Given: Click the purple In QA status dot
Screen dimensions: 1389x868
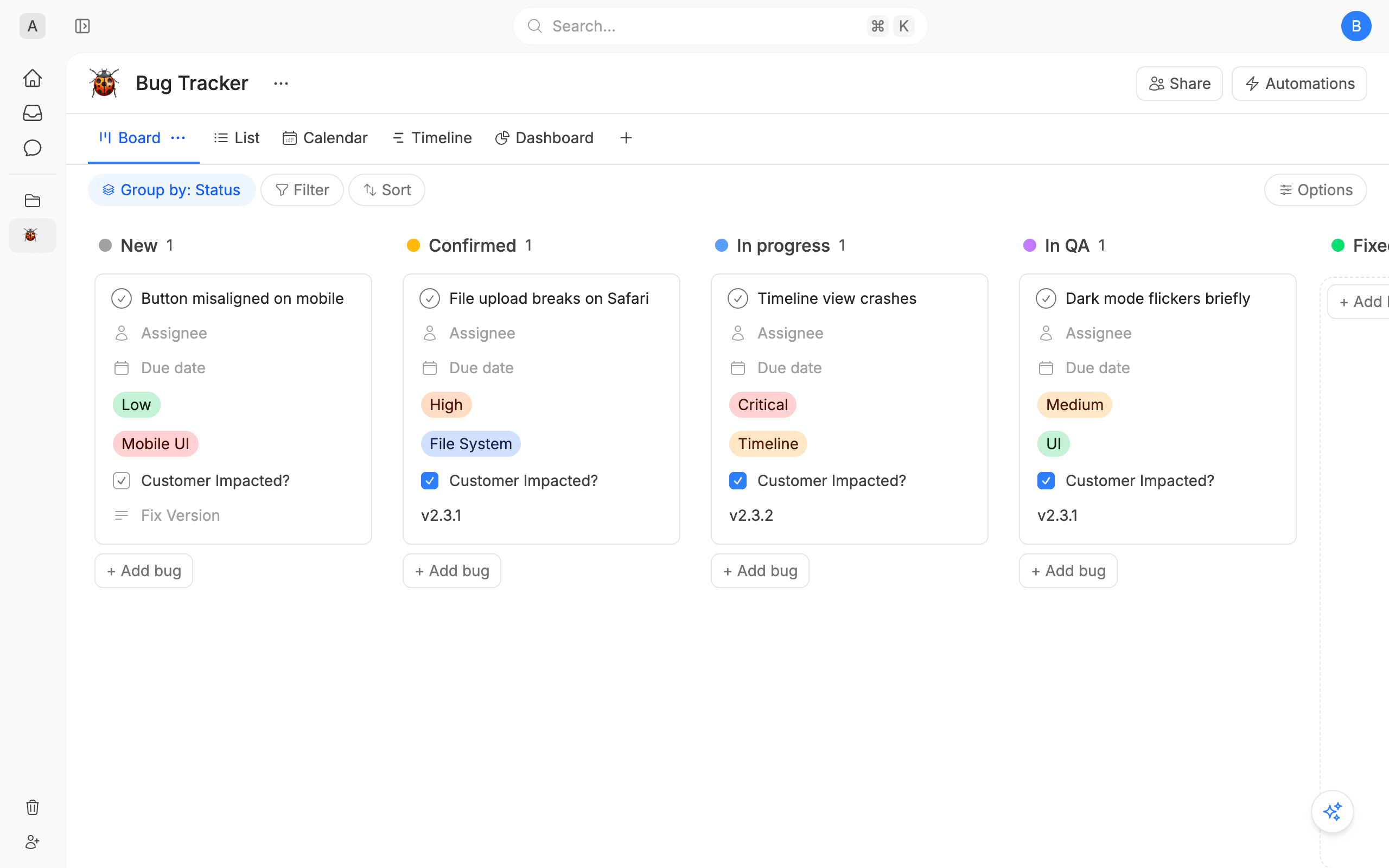Looking at the screenshot, I should (x=1030, y=246).
